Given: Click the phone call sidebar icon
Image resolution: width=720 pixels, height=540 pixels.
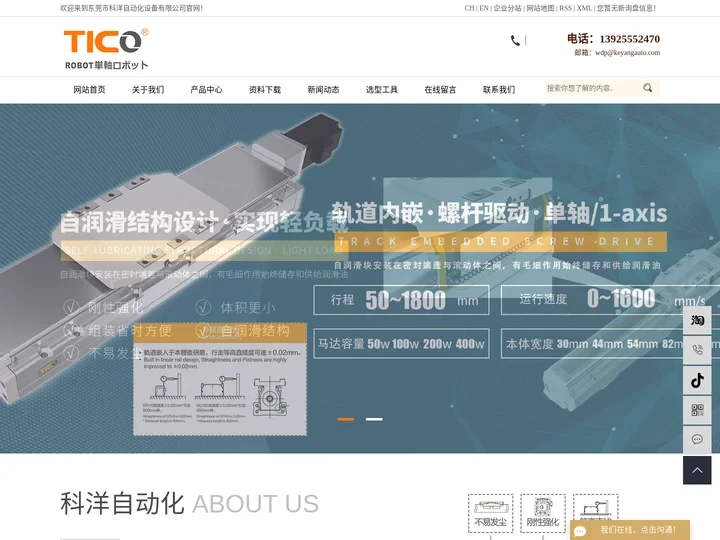Looking at the screenshot, I should click(697, 350).
